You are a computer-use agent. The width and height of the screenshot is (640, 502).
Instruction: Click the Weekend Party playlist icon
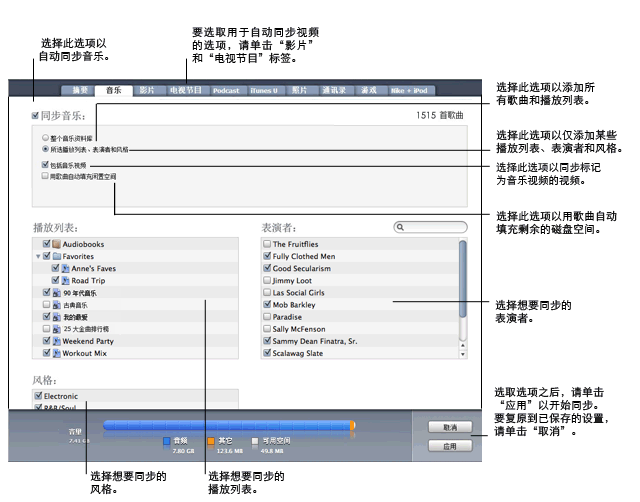[x=57, y=341]
